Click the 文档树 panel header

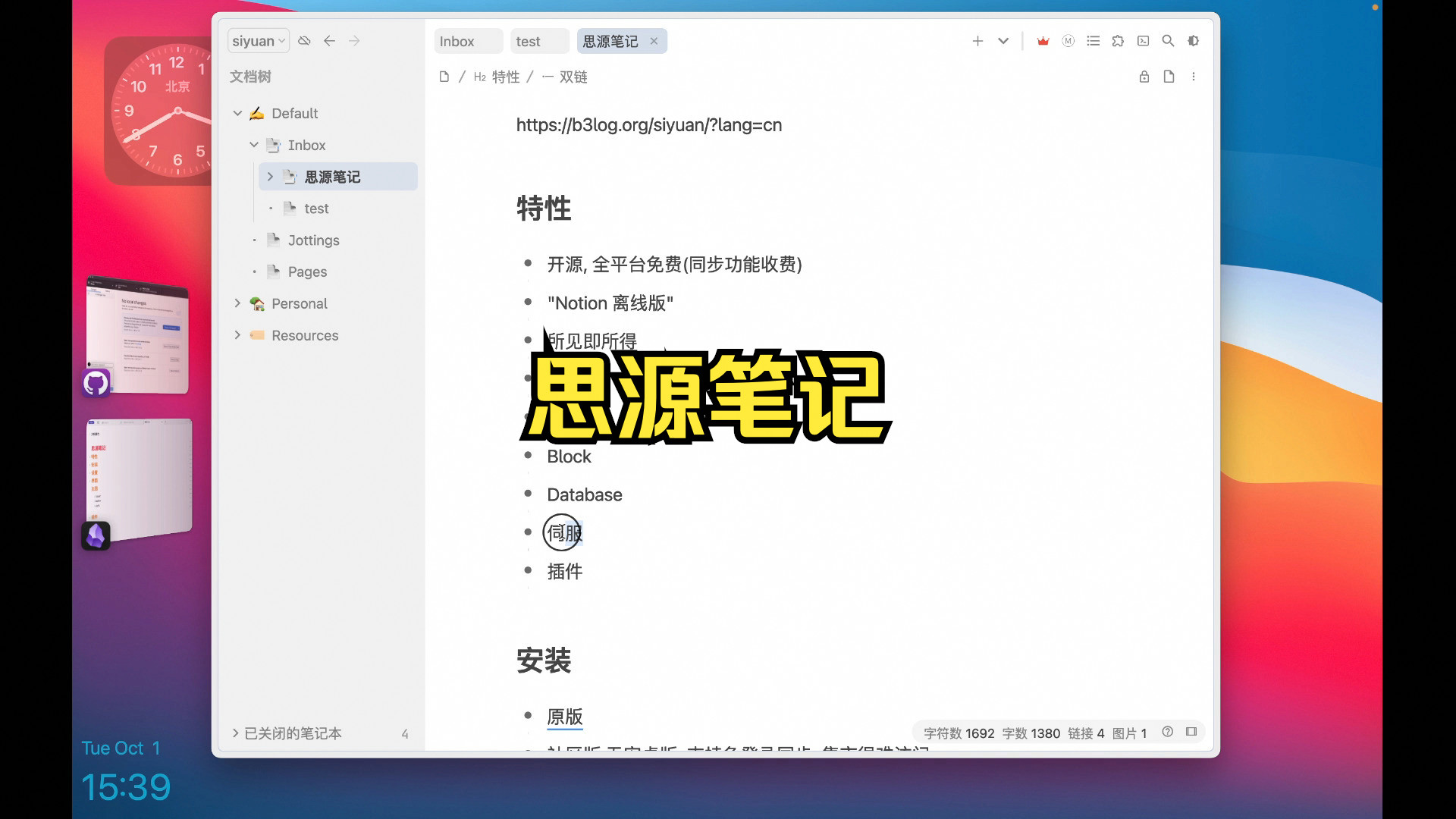coord(250,77)
